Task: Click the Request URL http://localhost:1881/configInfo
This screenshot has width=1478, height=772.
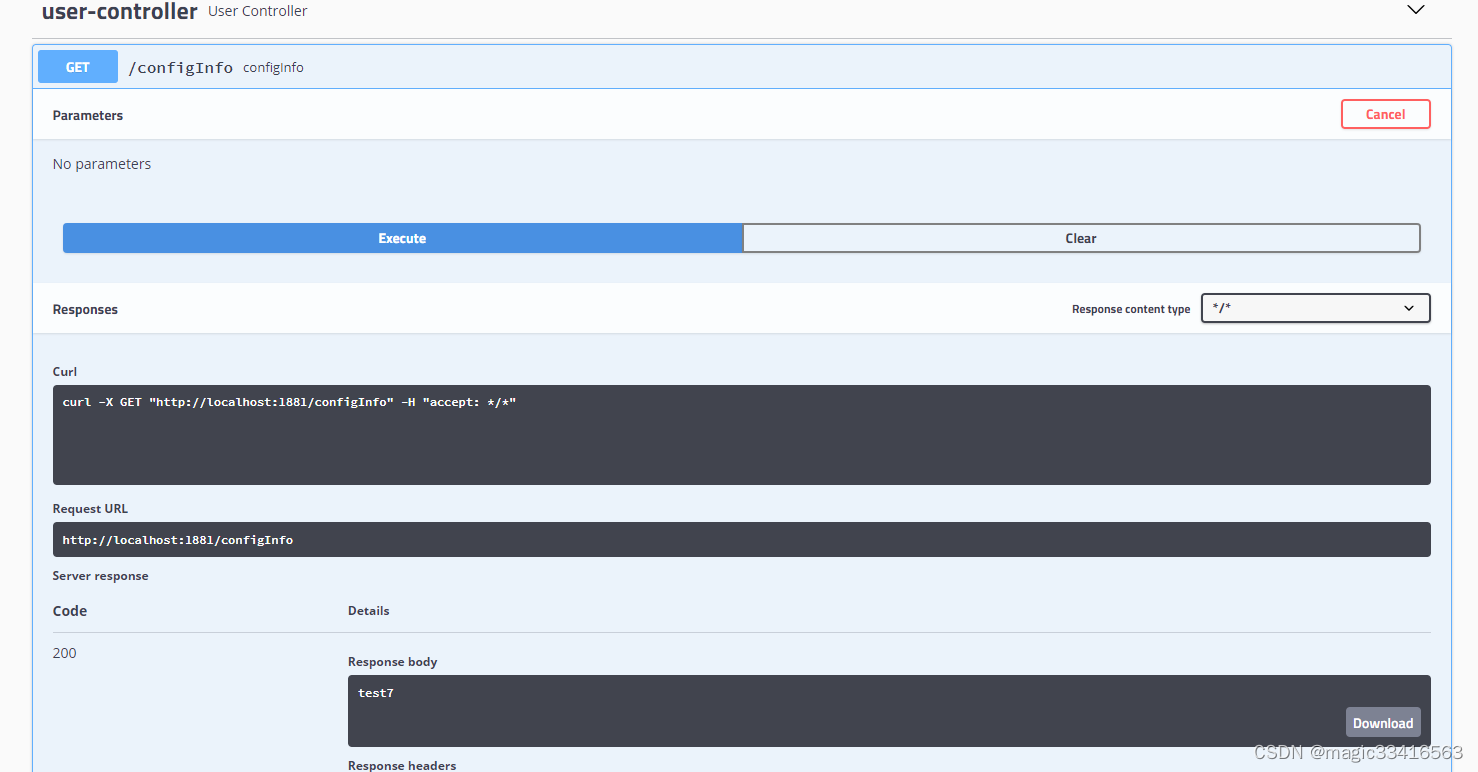Action: 741,539
